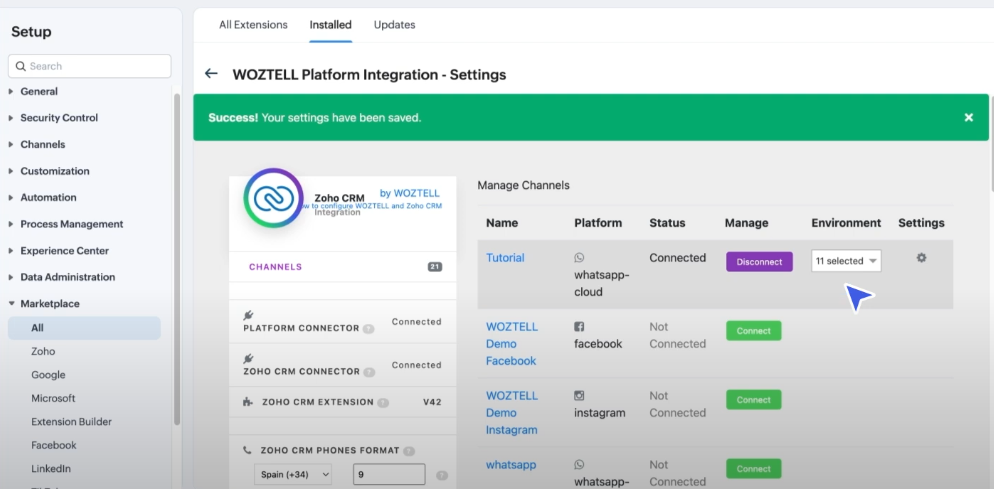Viewport: 994px width, 489px height.
Task: Select Microsoft under Marketplace
Action: [53, 398]
